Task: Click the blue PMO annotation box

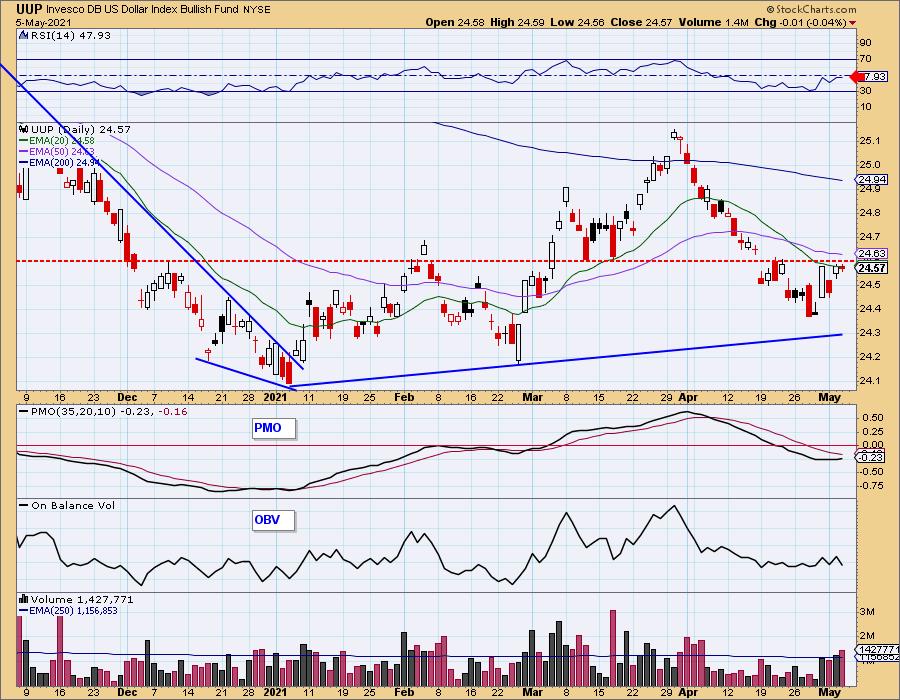Action: (274, 429)
